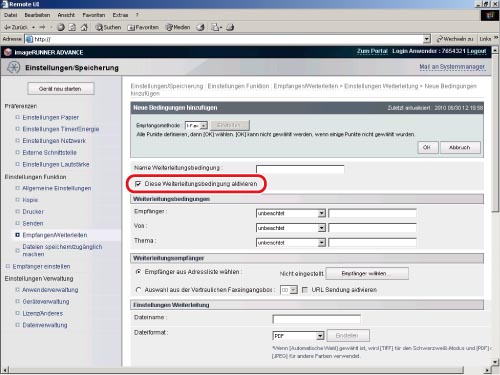Open the Bearbeiten menu
The height and width of the screenshot is (375, 500).
pos(37,15)
